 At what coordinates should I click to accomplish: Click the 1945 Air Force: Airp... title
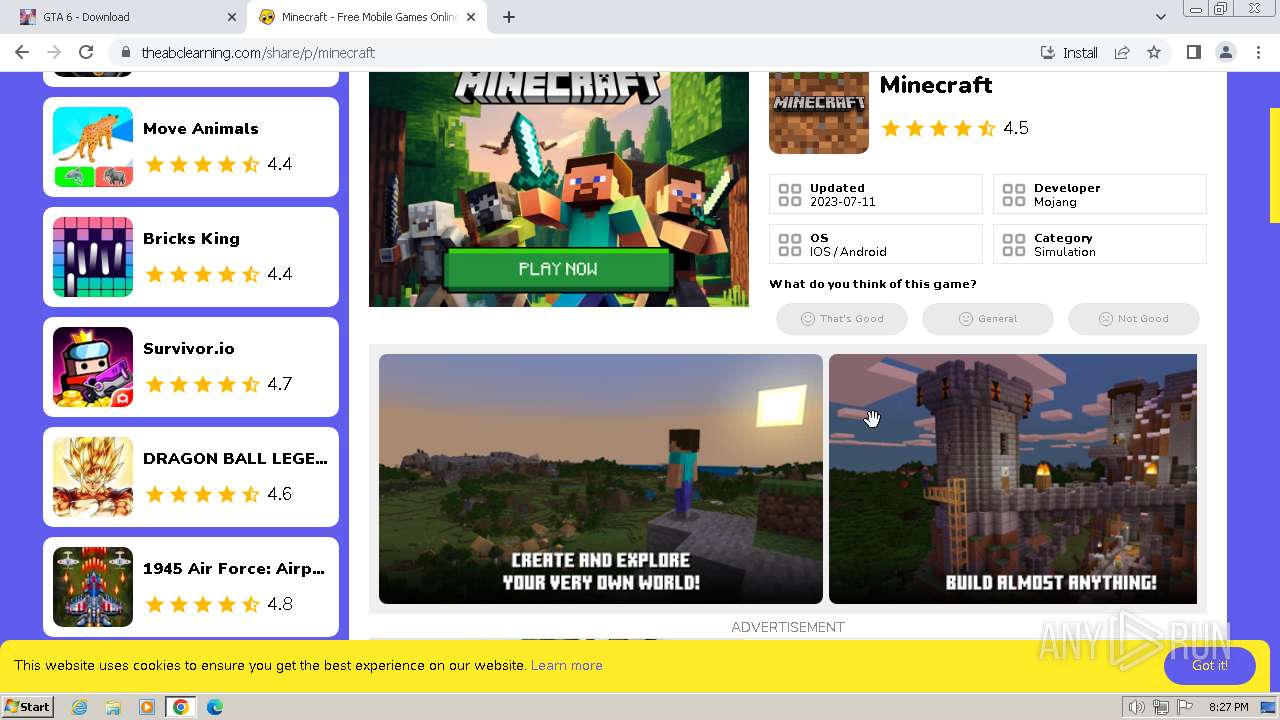tap(234, 568)
